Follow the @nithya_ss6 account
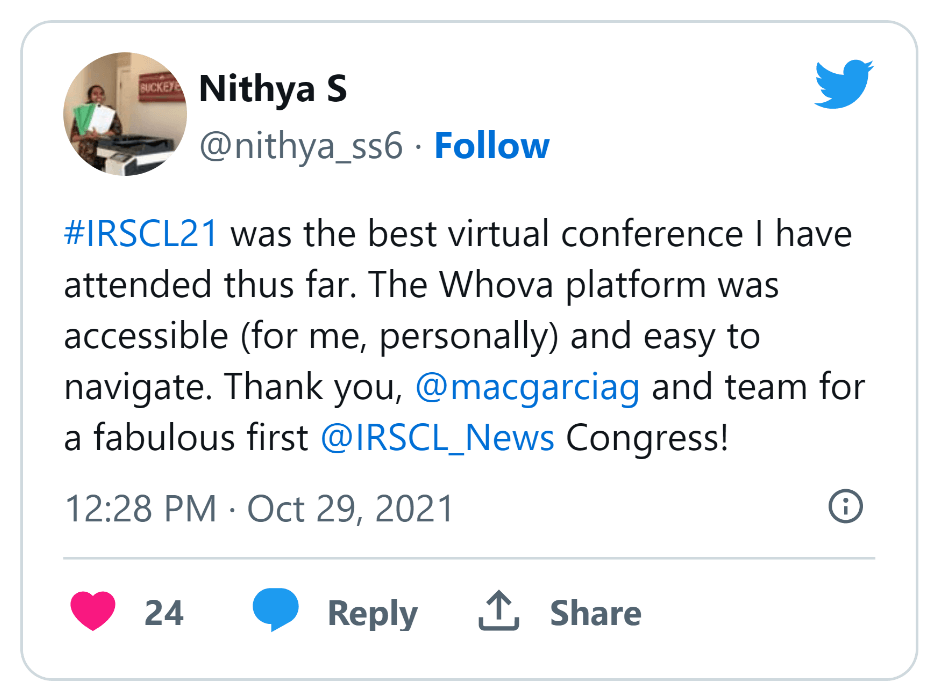Screen dimensions: 936x695 point(492,146)
